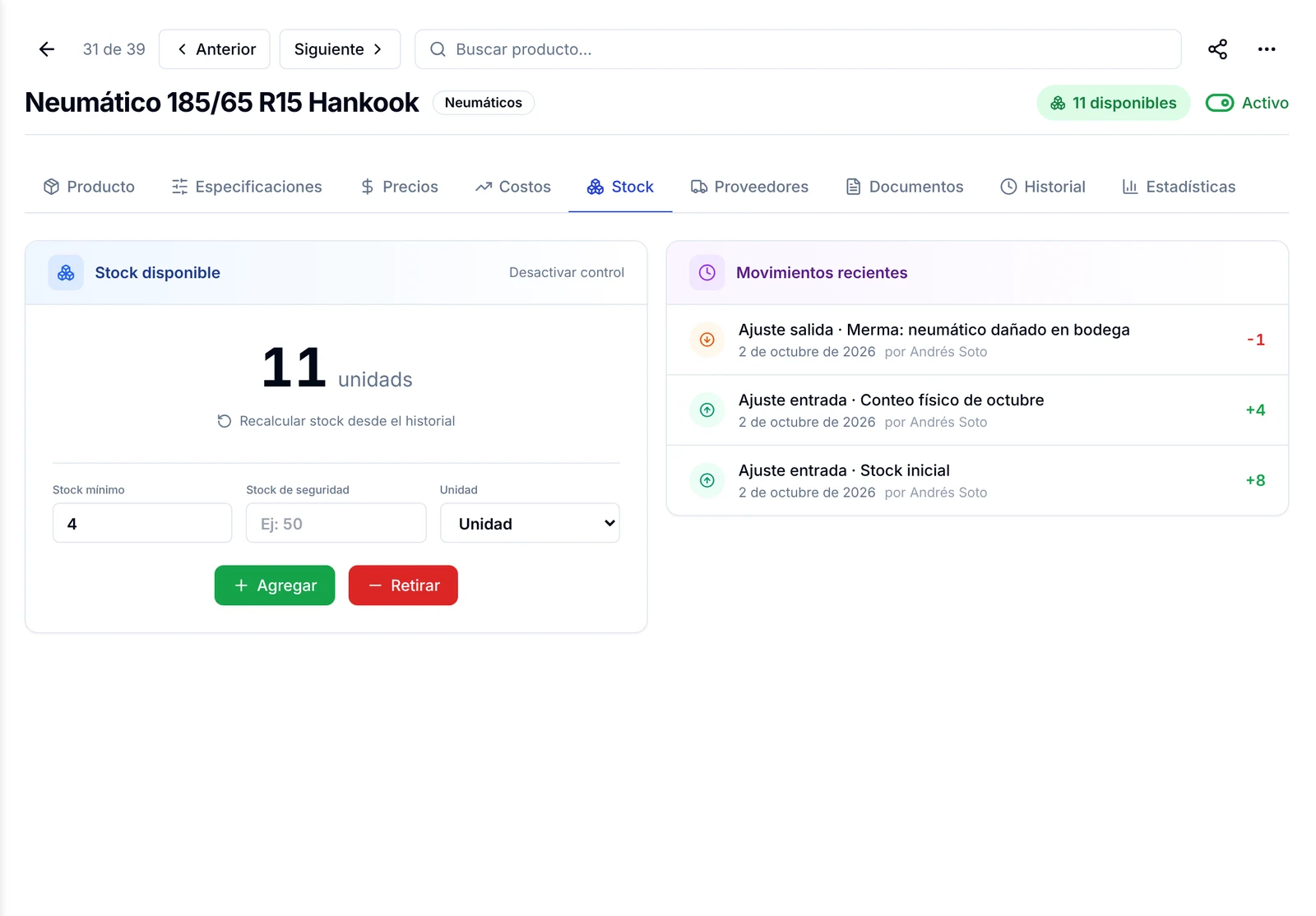Open the Unidad dropdown

(530, 523)
